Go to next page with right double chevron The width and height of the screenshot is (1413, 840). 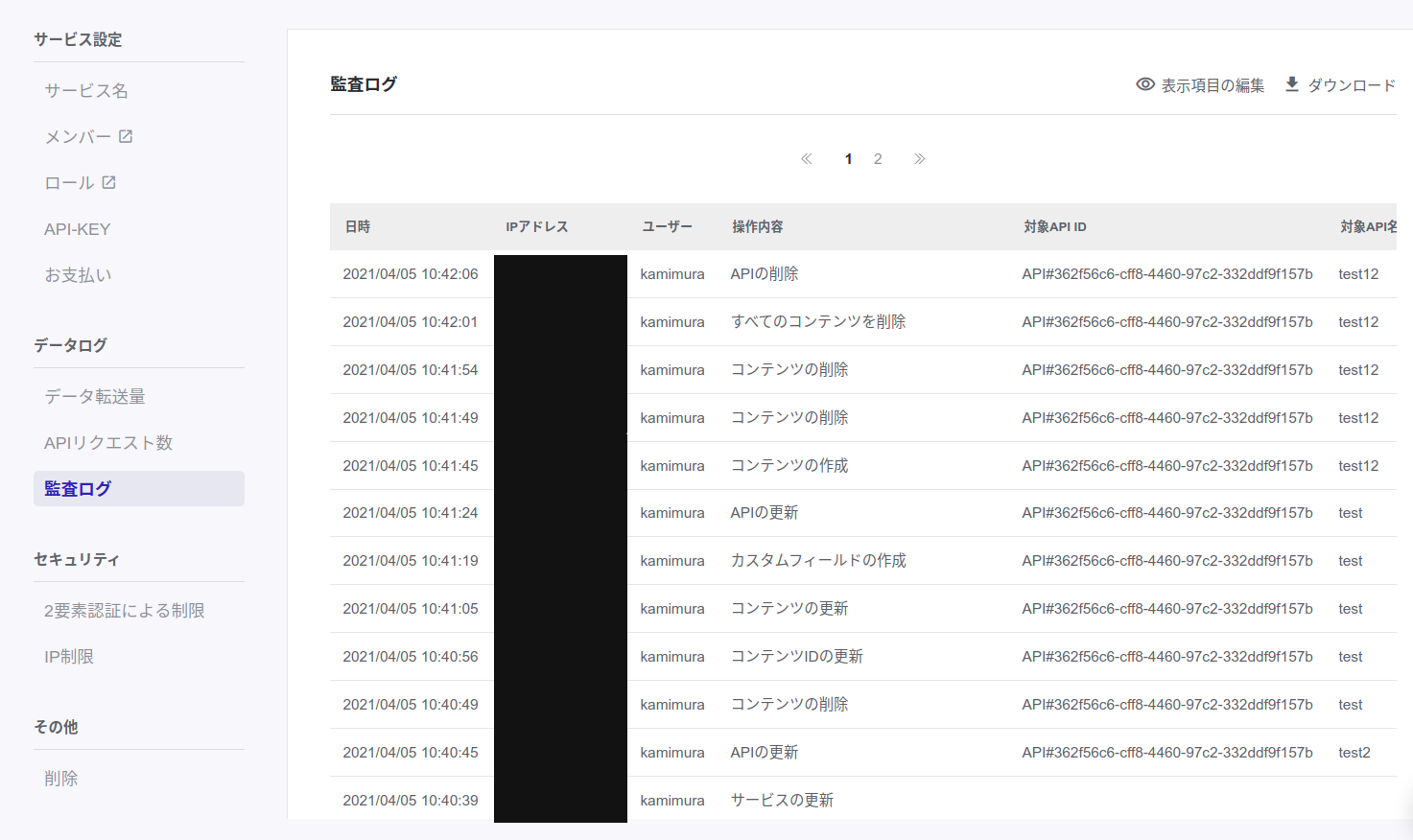pos(919,159)
